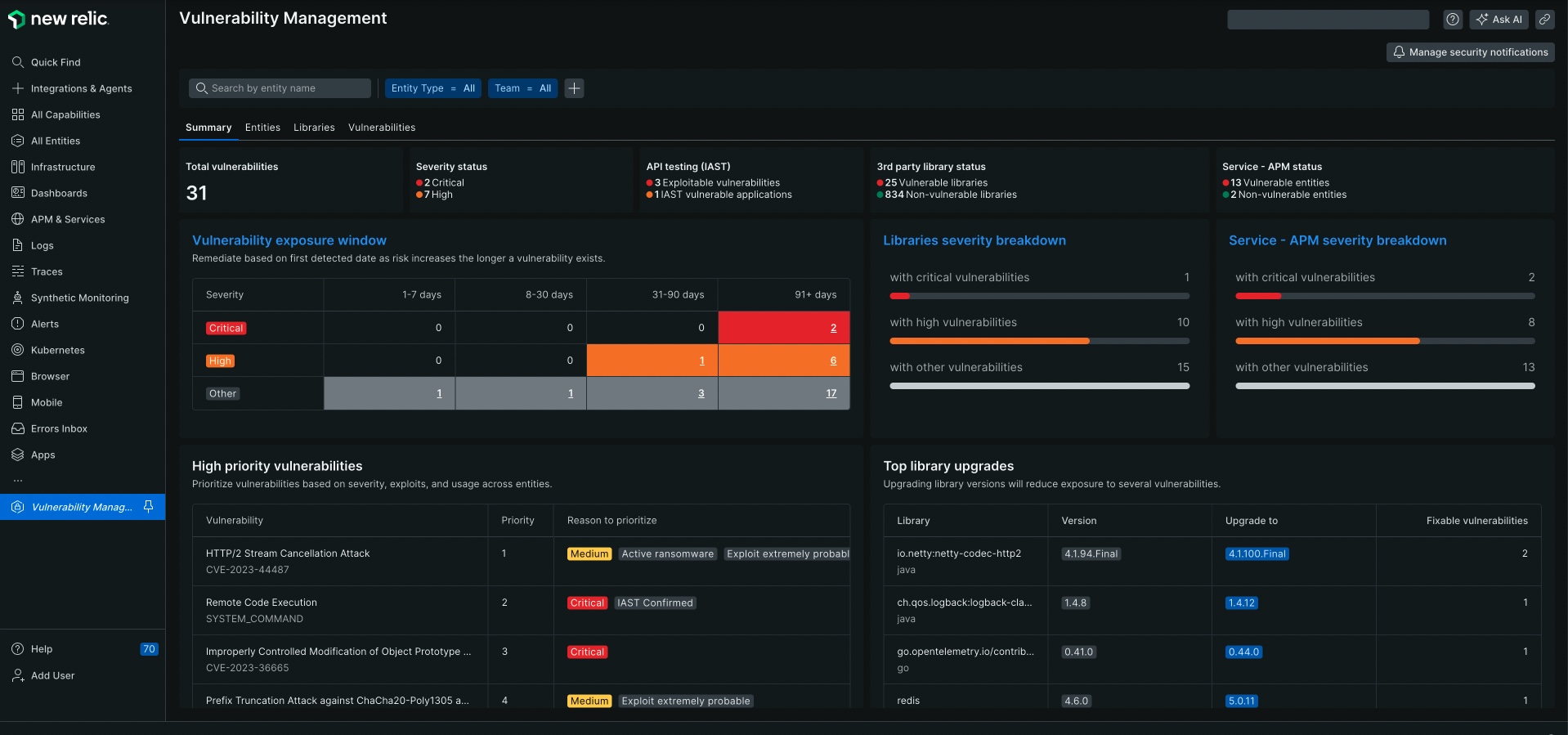1568x735 pixels.
Task: Click io.netty:netty-codec-http2 library
Action: pos(959,553)
